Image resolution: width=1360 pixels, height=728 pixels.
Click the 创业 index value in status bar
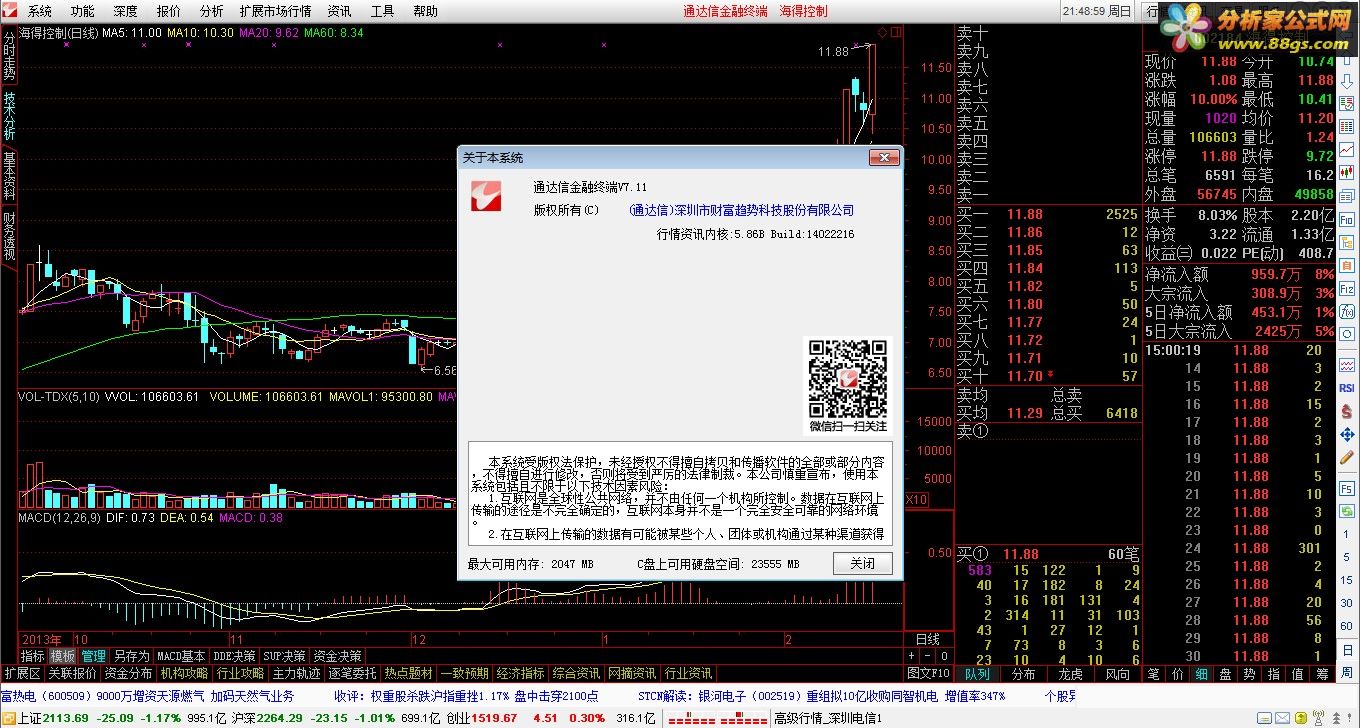pos(495,718)
